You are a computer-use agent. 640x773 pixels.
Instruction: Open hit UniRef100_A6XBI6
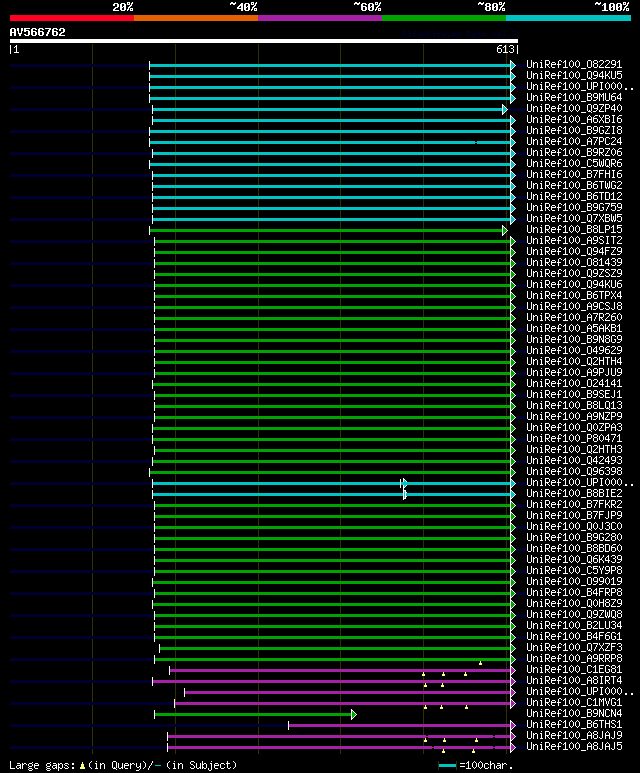[x=574, y=119]
